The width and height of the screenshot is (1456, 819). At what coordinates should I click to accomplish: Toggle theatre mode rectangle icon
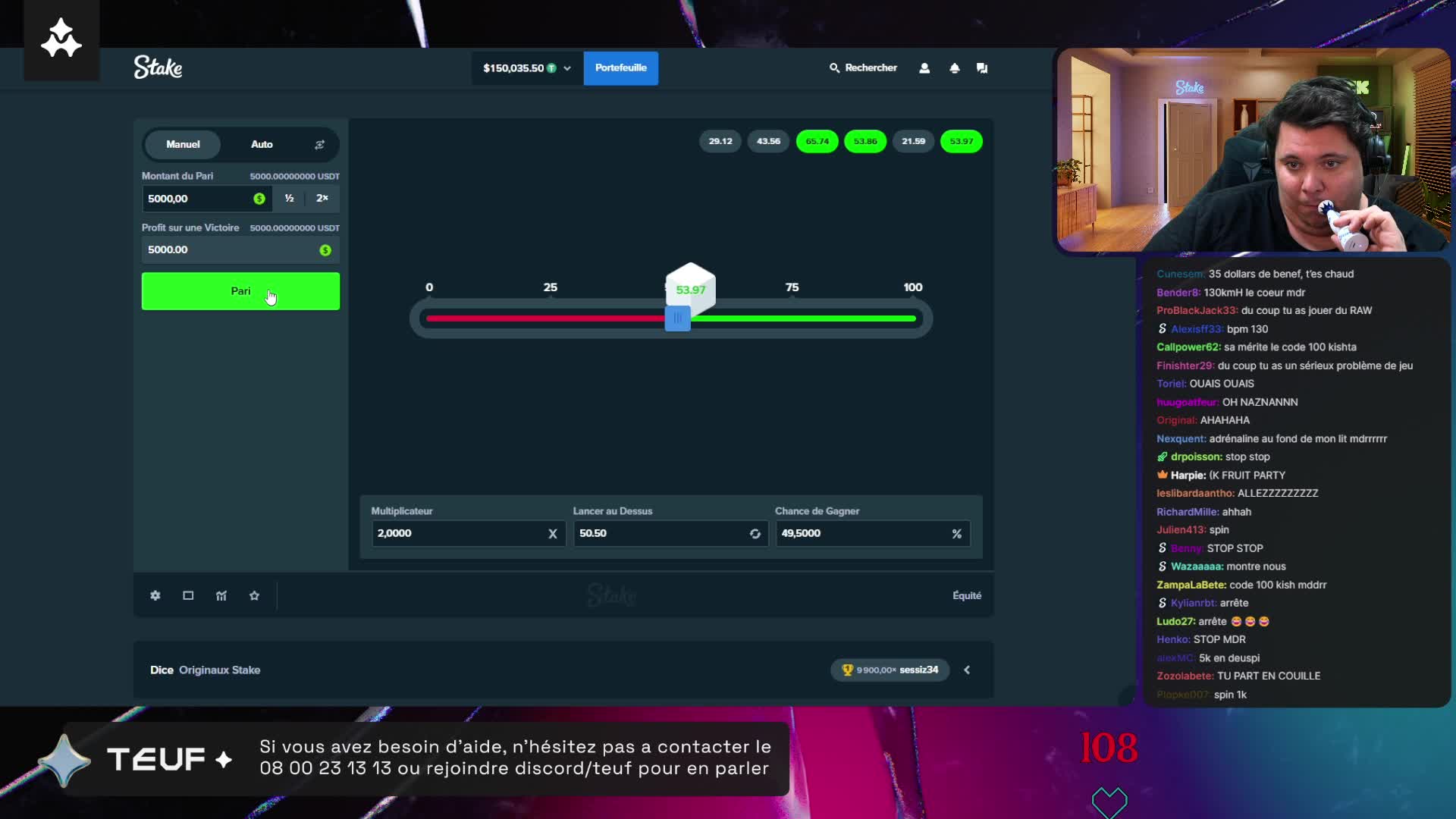(x=188, y=596)
